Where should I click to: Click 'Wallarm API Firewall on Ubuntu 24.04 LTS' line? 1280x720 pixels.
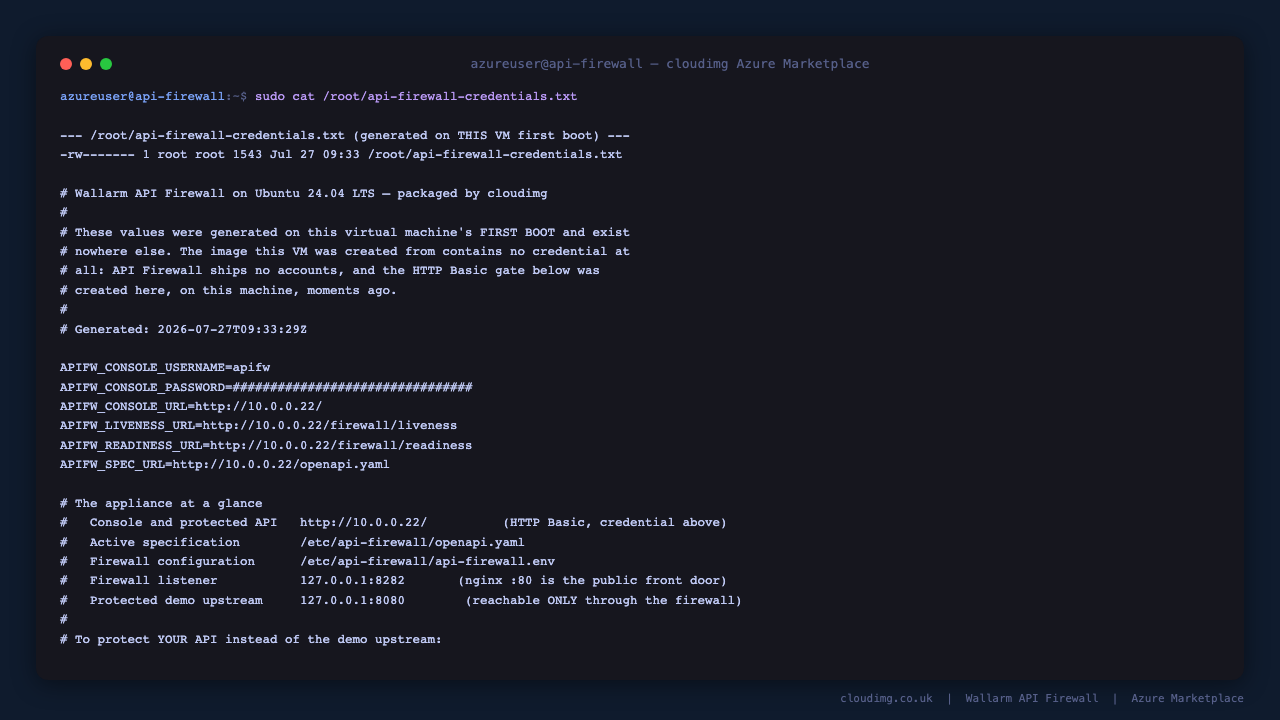coord(304,194)
